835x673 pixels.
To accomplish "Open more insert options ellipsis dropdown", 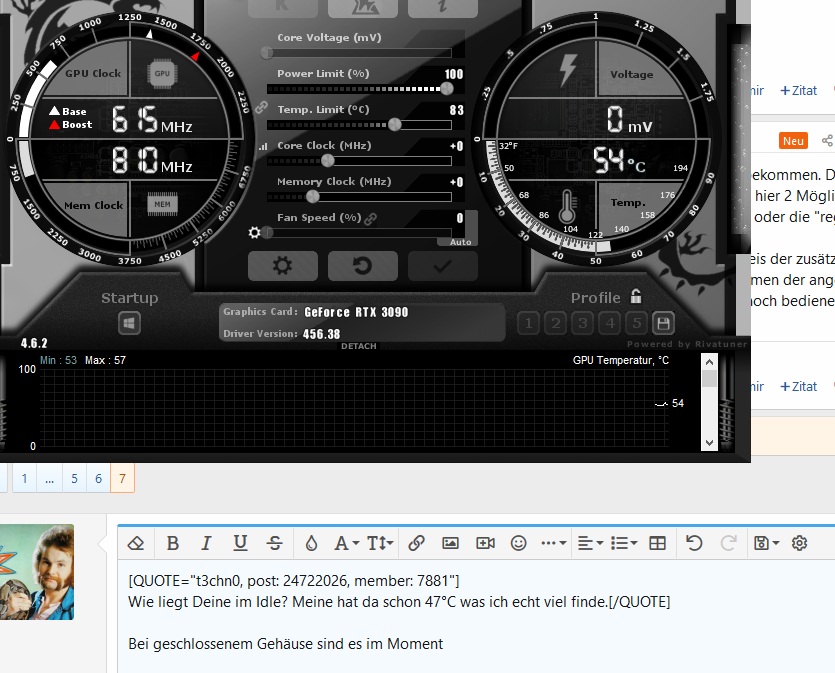I will 553,543.
